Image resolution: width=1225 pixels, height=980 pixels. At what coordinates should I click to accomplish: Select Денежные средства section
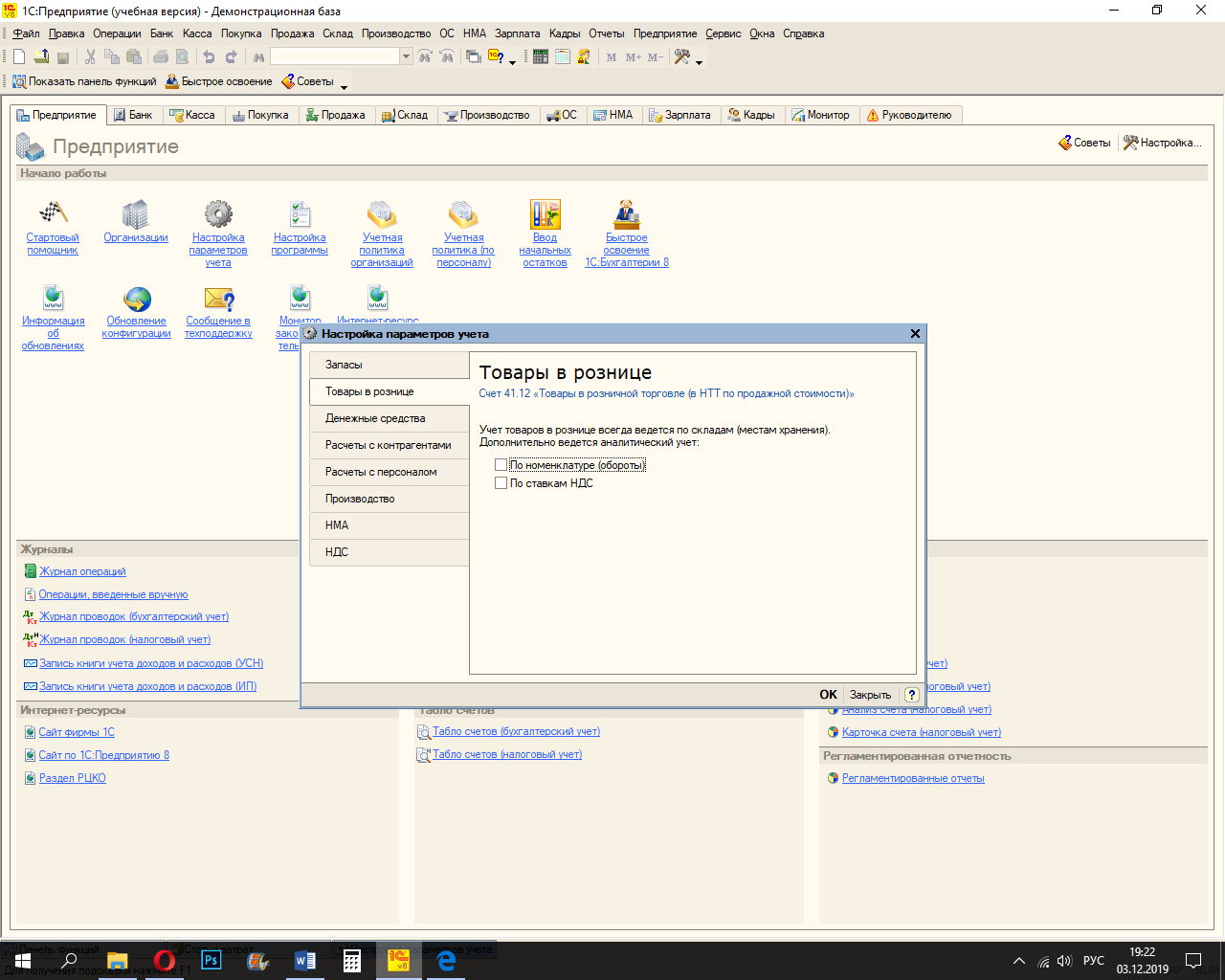click(390, 418)
